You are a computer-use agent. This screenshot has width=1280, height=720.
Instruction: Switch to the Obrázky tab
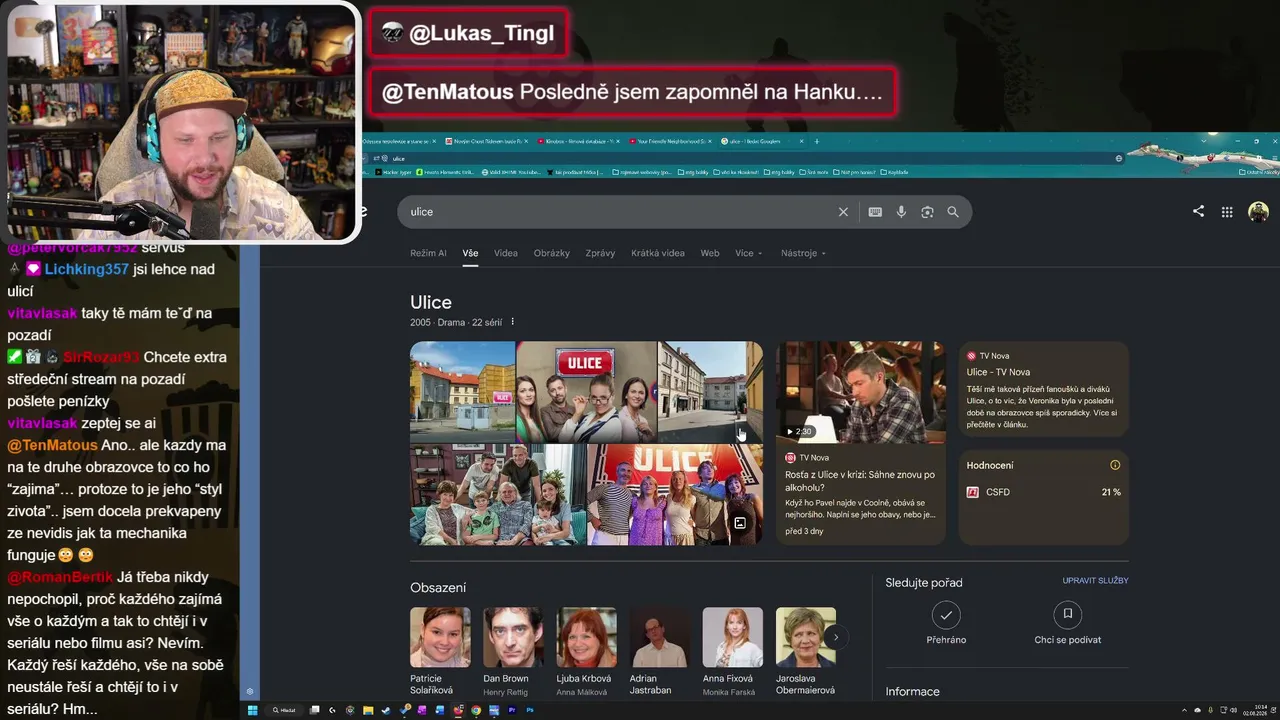[x=552, y=253]
